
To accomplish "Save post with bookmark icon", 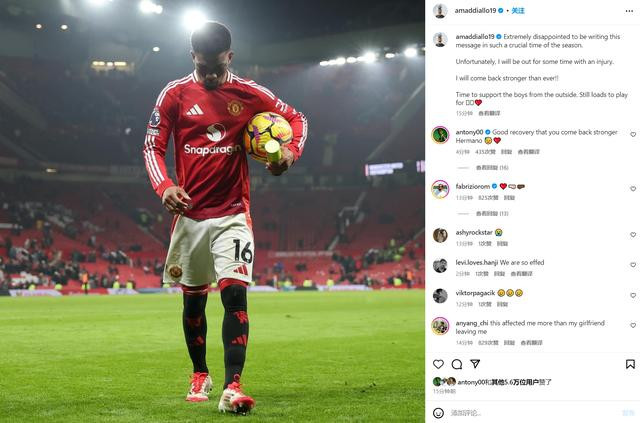I will (630, 364).
